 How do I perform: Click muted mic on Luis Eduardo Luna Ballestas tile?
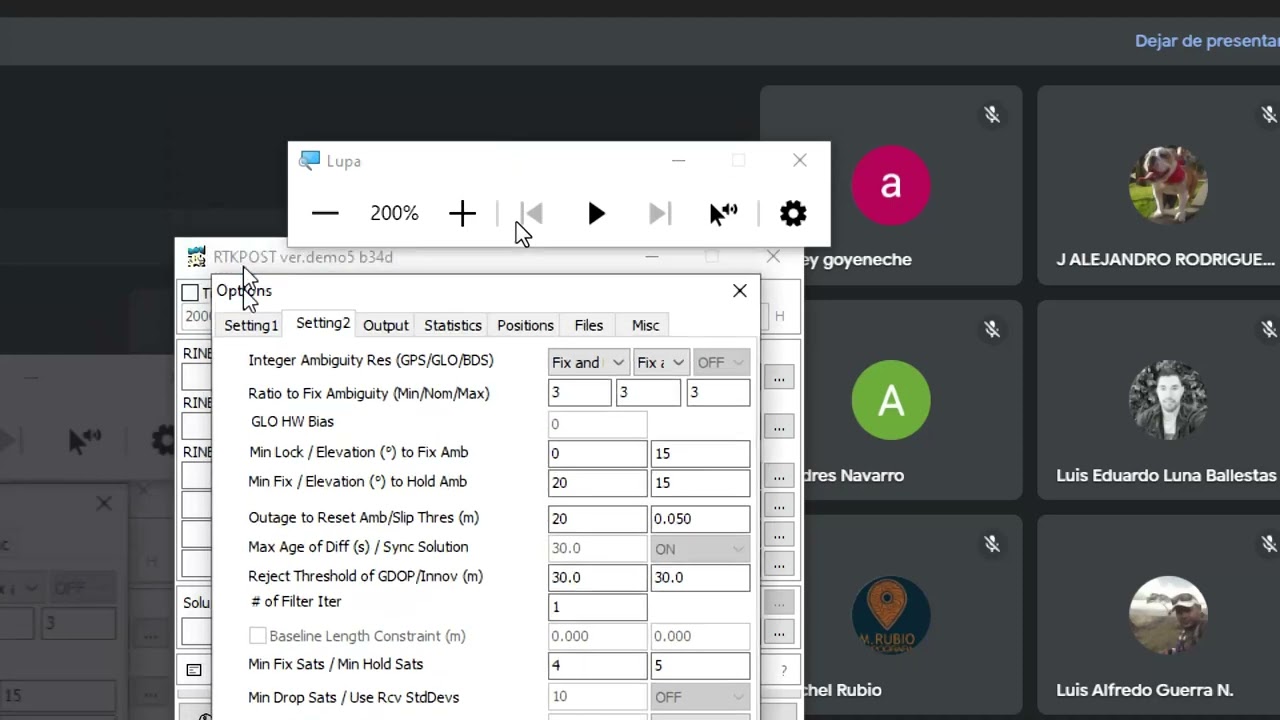pyautogui.click(x=1269, y=329)
